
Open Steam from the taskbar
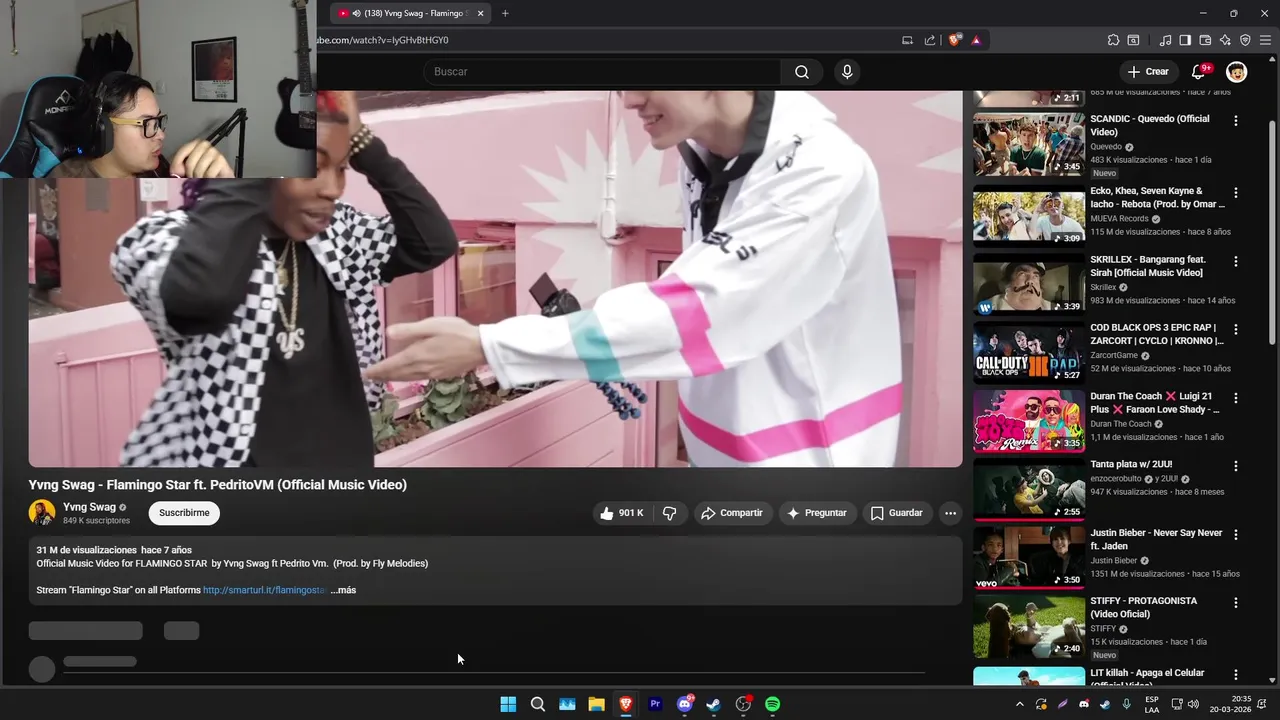point(713,704)
